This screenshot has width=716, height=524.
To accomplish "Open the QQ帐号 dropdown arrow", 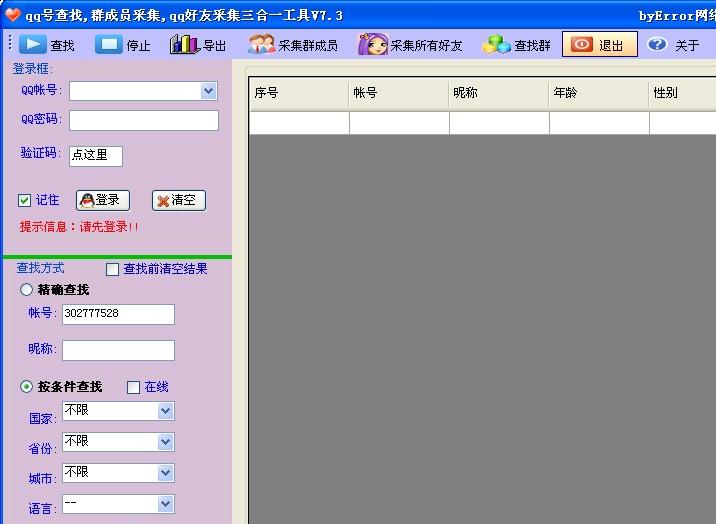I will pyautogui.click(x=209, y=91).
